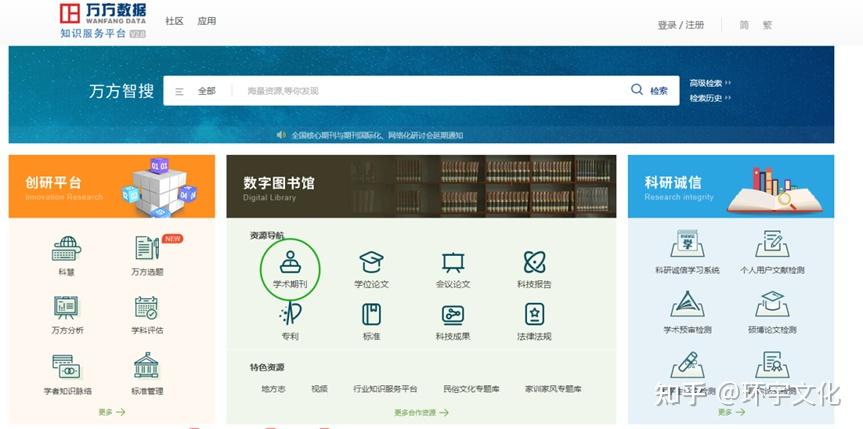Click the certificate document icon in 科研诚信 panel
Image resolution: width=863 pixels, height=429 pixels.
pyautogui.click(x=772, y=364)
